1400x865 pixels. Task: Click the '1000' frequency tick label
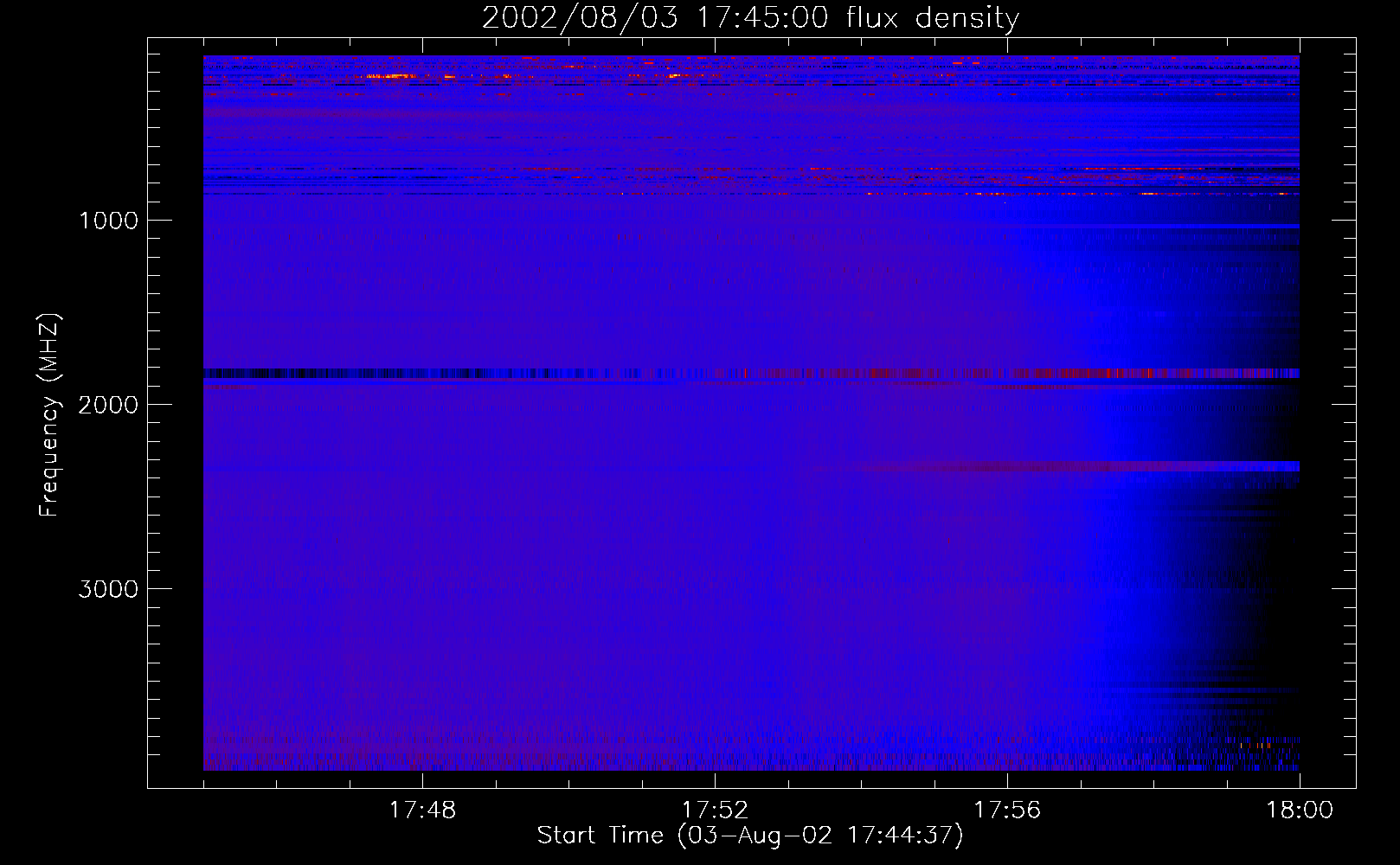108,221
